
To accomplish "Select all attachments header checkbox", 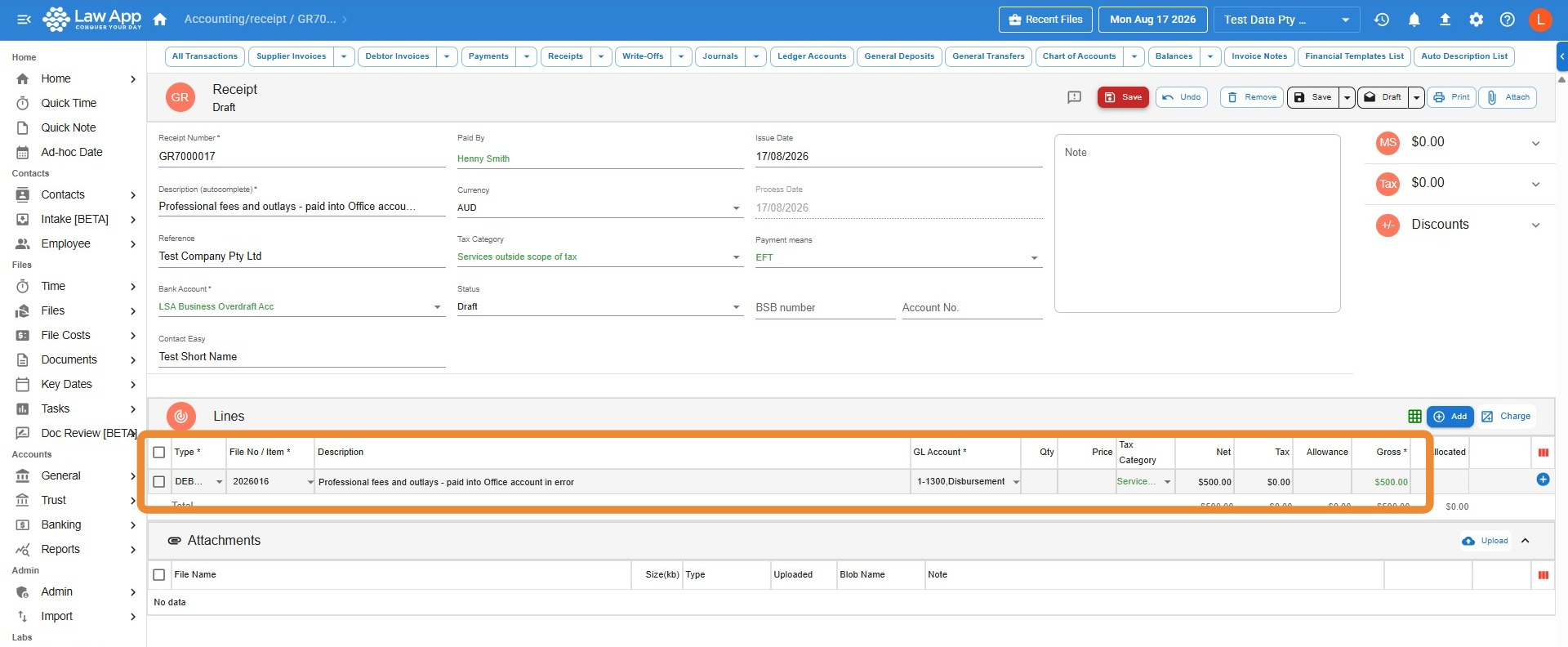I will click(x=159, y=575).
